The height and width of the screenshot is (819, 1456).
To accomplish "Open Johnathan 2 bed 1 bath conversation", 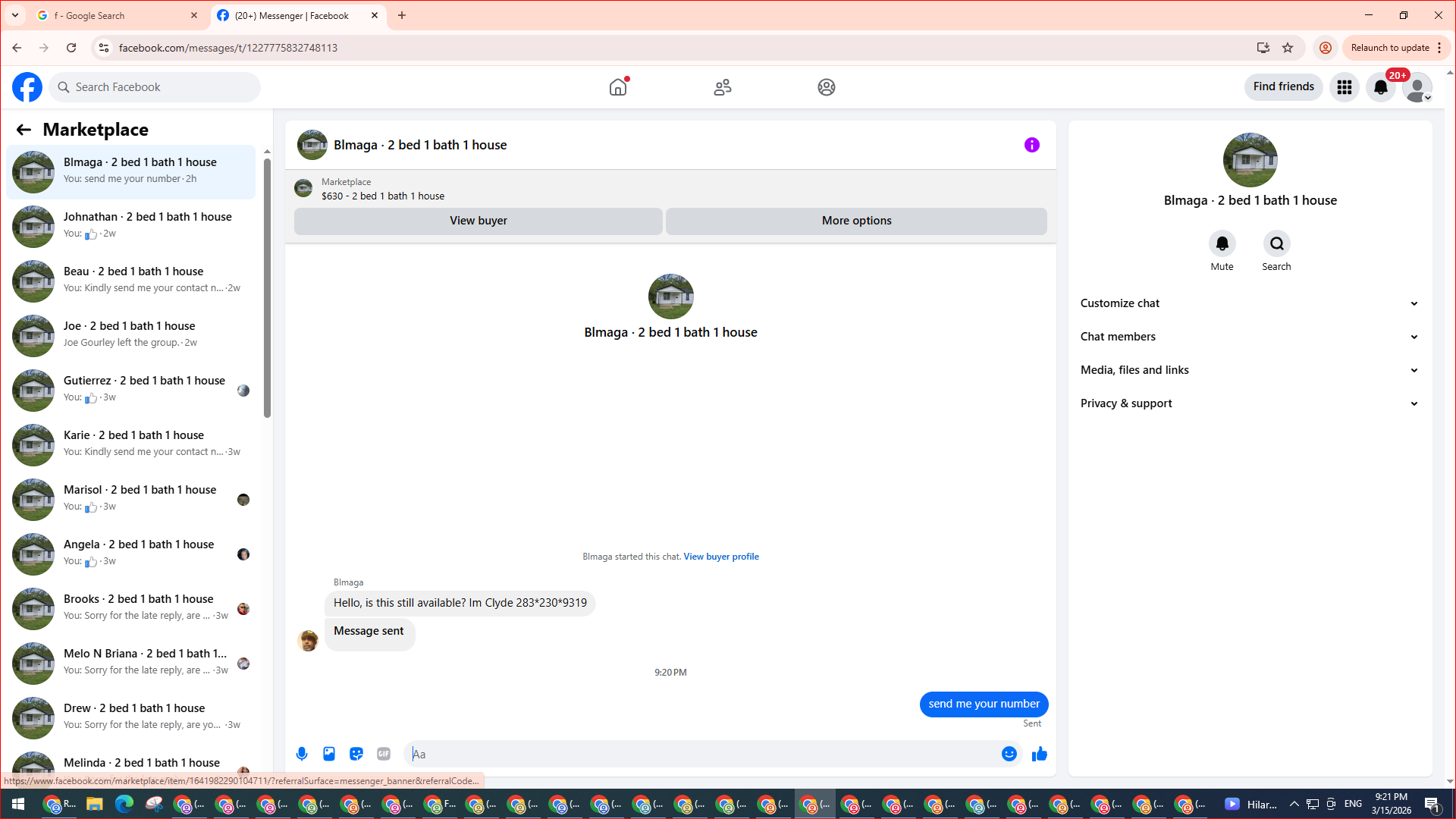I will (131, 226).
